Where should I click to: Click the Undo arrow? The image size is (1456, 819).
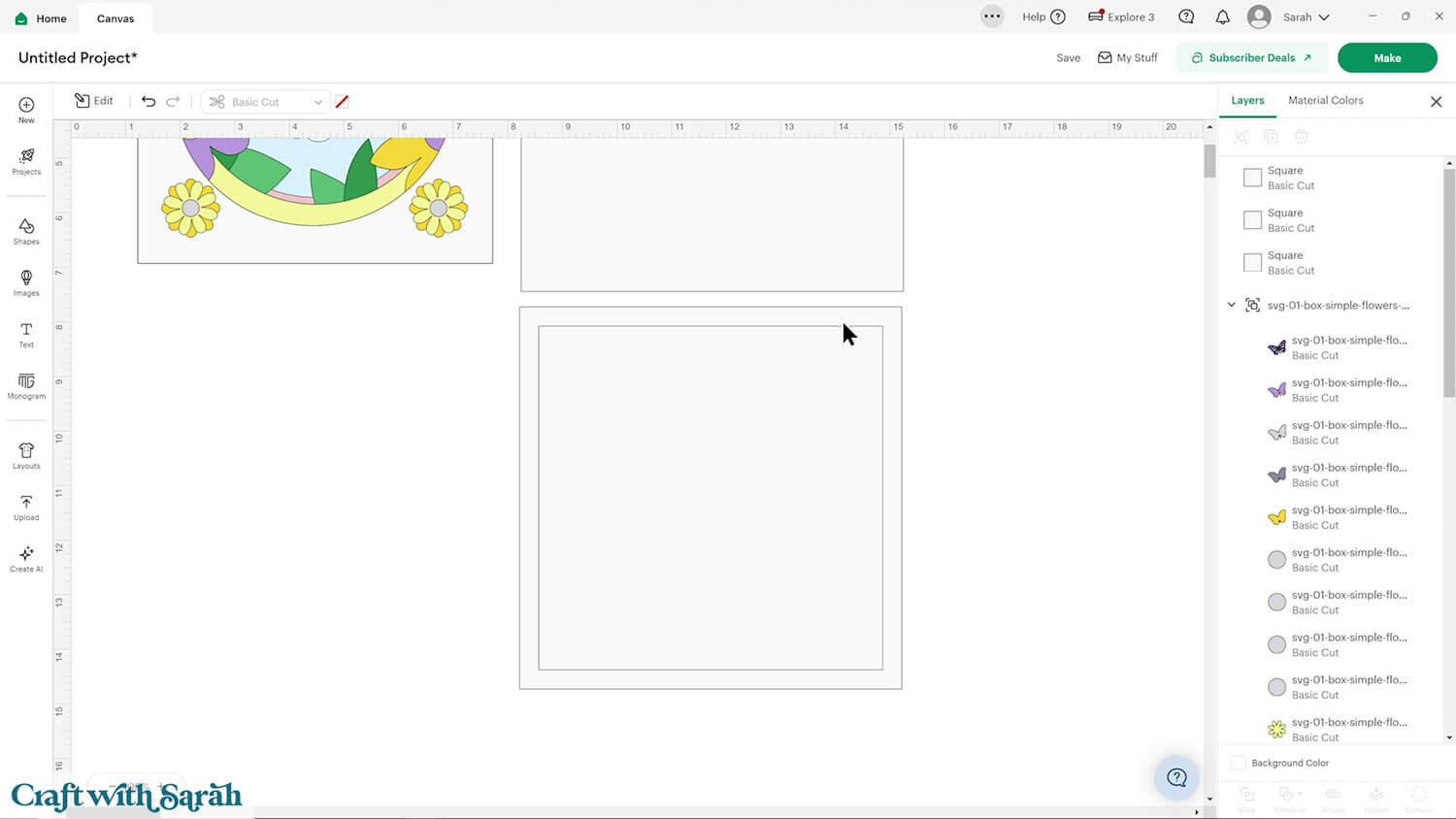[x=149, y=102]
